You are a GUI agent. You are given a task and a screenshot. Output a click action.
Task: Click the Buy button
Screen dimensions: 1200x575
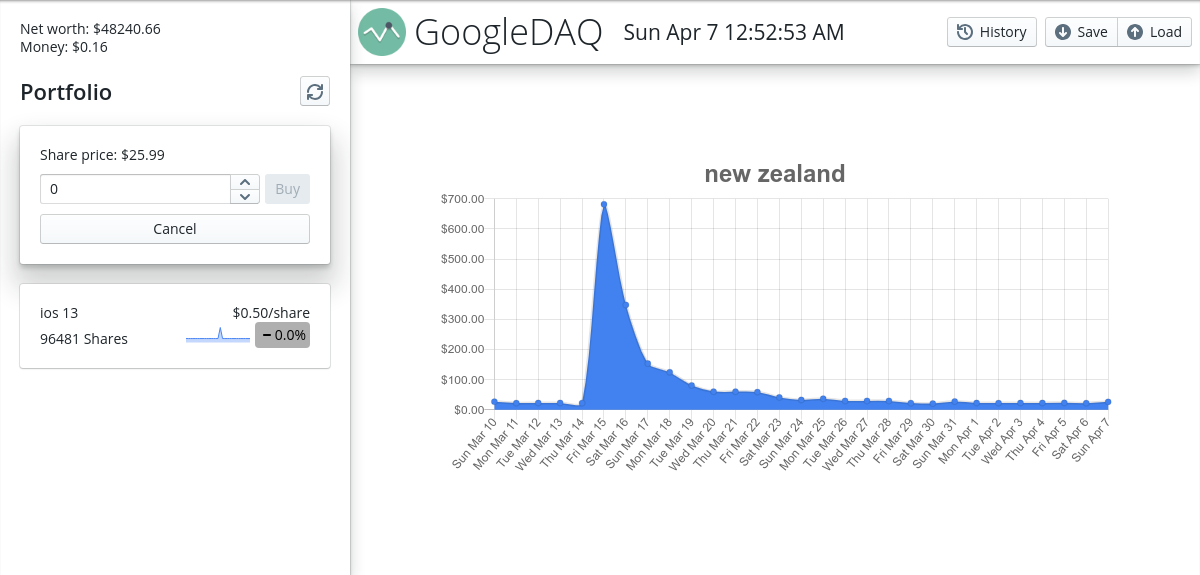287,189
